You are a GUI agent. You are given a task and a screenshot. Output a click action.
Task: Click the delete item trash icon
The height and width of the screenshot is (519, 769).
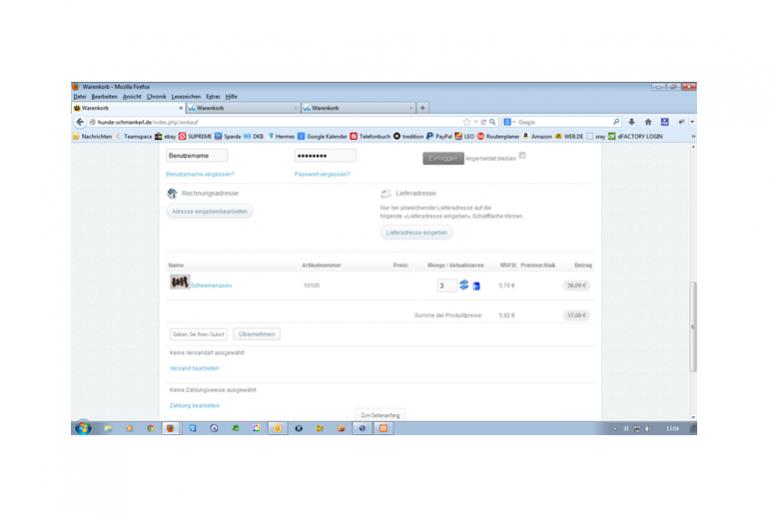[475, 286]
